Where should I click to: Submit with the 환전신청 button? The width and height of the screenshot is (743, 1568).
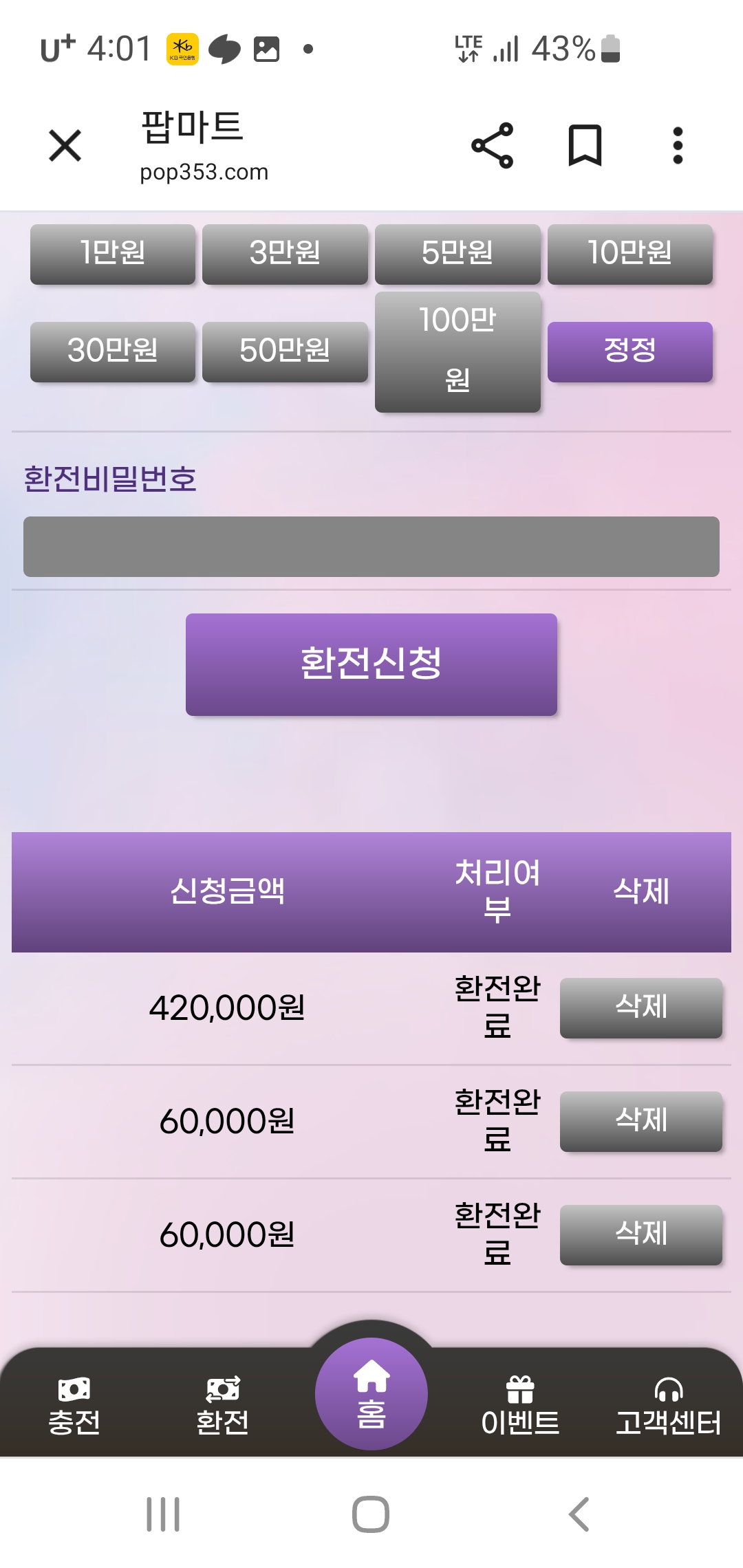pyautogui.click(x=371, y=664)
